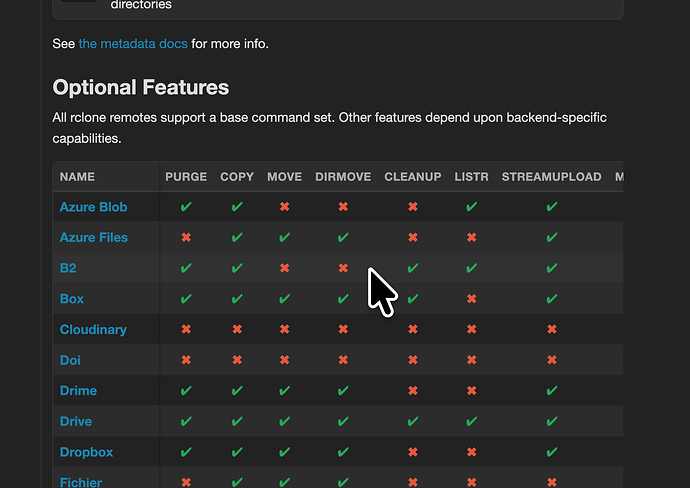The height and width of the screenshot is (488, 690).
Task: Click Drime's CLEANUP cross mark
Action: (413, 390)
